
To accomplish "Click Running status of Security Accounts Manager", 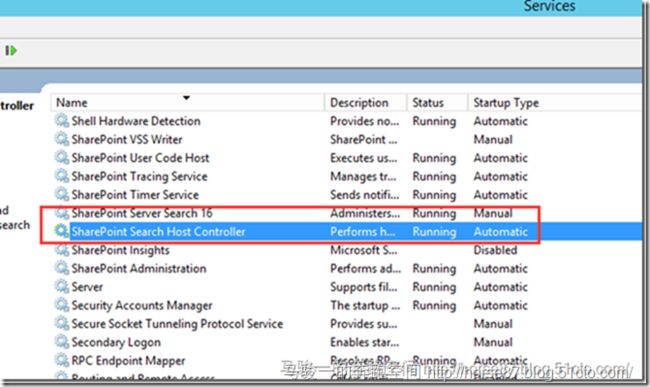I will [434, 305].
